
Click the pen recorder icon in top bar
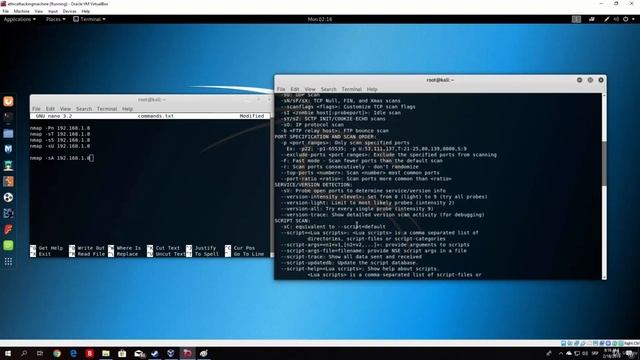607,19
